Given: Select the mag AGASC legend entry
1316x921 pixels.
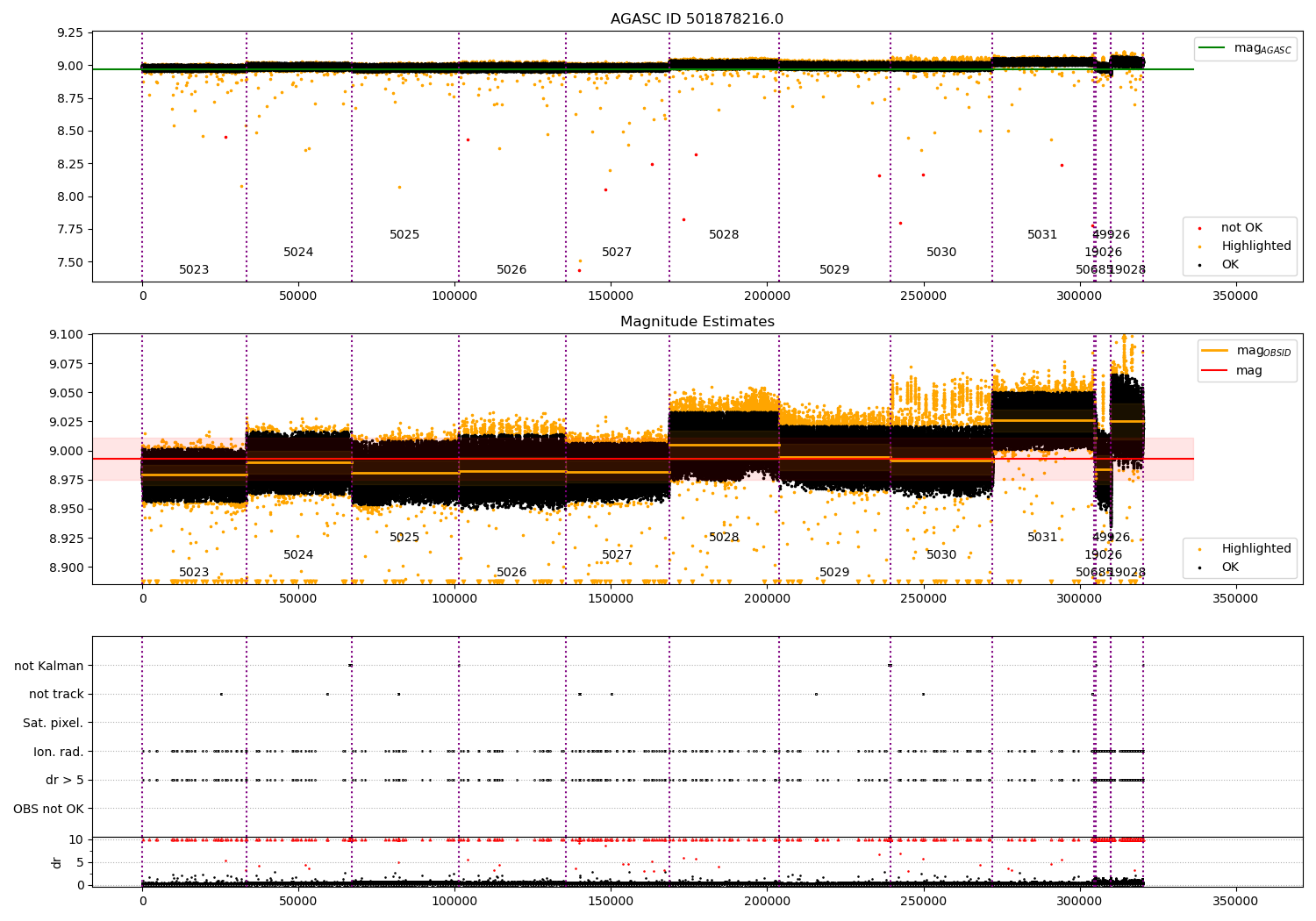Looking at the screenshot, I should 1245,48.
